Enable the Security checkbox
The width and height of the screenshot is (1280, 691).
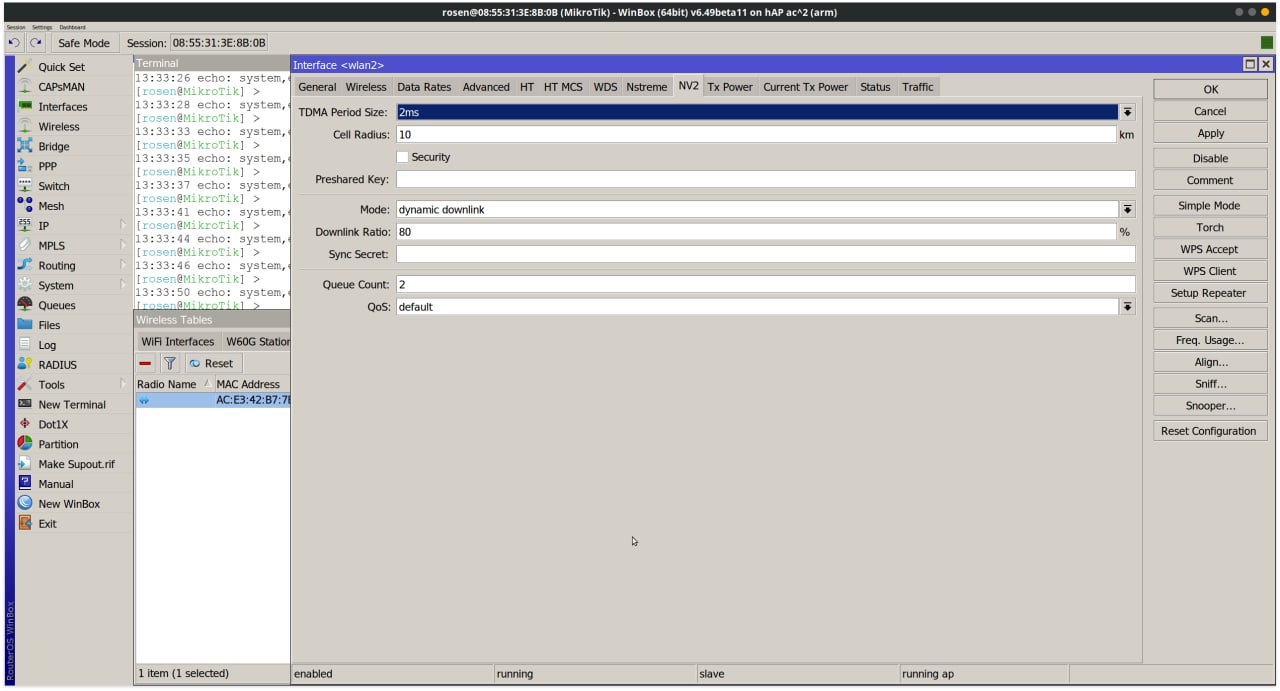tap(402, 157)
